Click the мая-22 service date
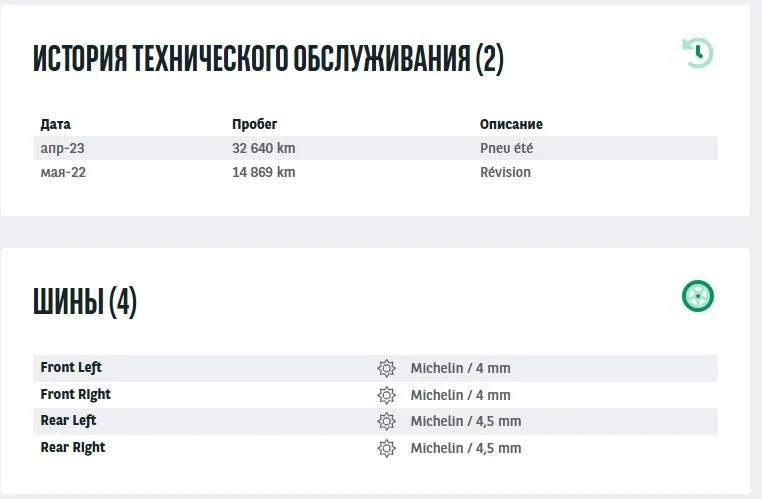Screen dimensions: 762x499 (63, 172)
